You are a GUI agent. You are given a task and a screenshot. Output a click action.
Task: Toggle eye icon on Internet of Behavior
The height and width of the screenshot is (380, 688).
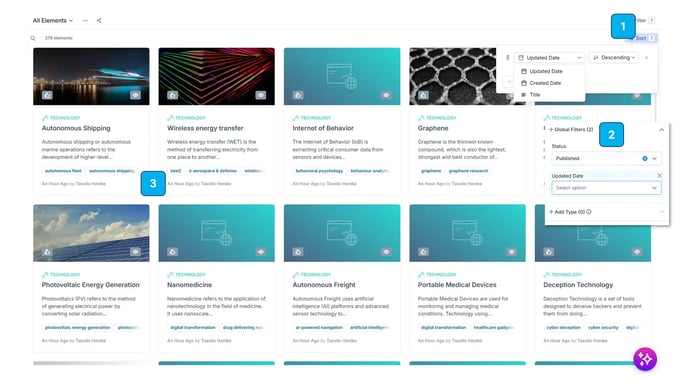pos(386,95)
